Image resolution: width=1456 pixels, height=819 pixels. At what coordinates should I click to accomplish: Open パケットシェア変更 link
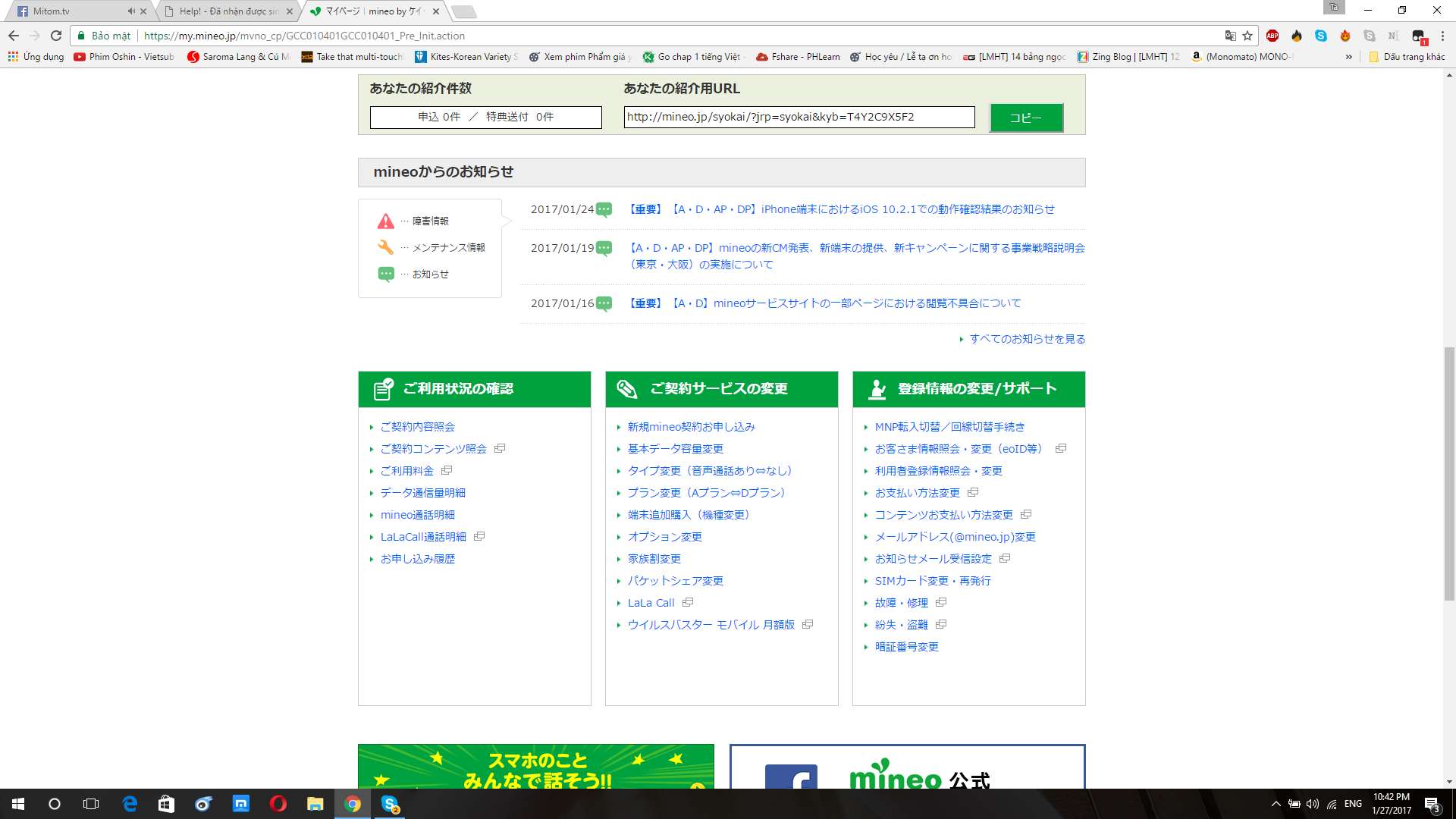coord(676,581)
